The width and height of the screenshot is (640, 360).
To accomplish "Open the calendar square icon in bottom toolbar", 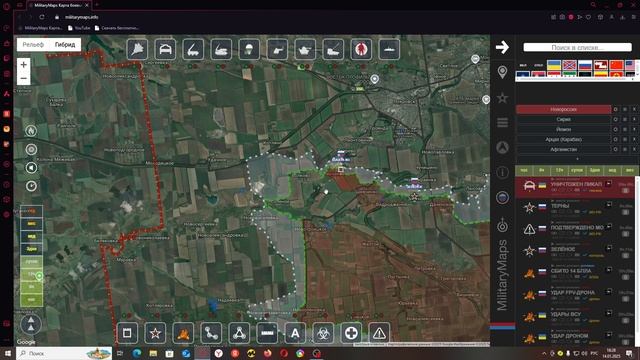I will tap(127, 333).
